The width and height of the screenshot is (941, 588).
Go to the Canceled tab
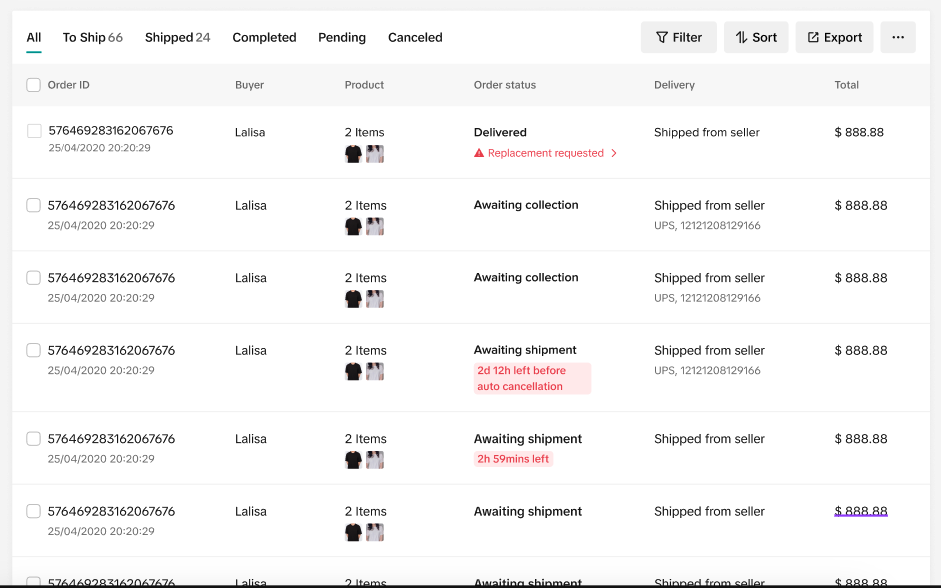[x=415, y=38]
